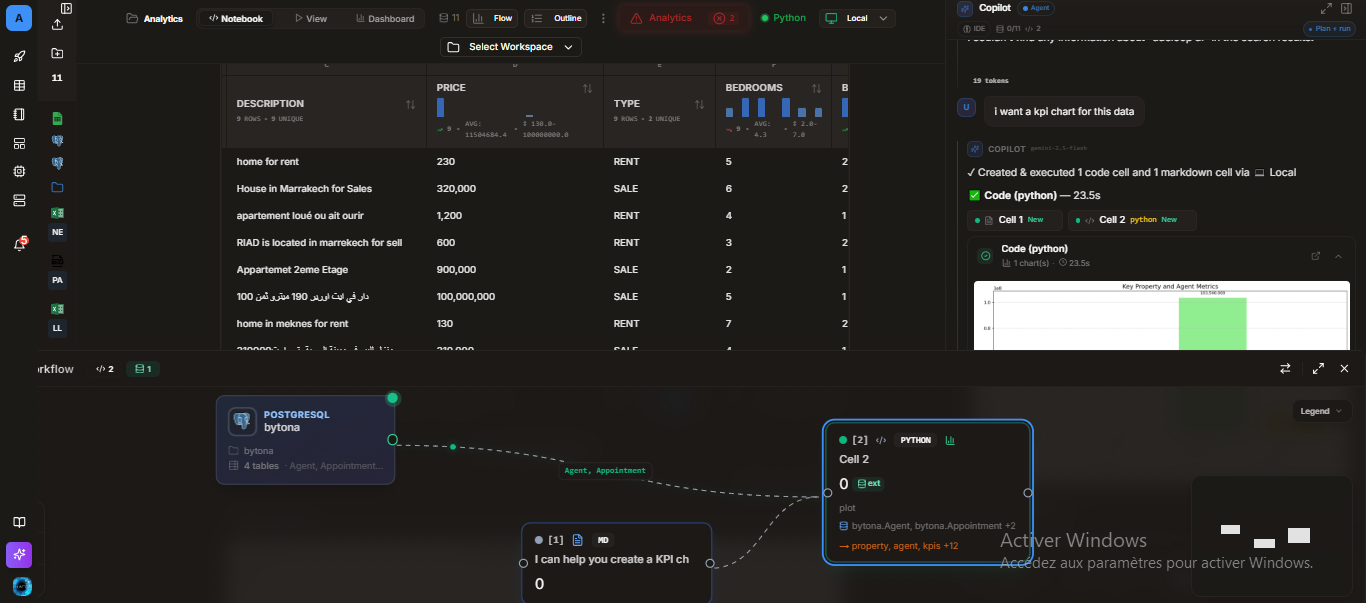Toggle Copilot Agent mode badge
This screenshot has height=603, width=1366.
pos(1038,8)
